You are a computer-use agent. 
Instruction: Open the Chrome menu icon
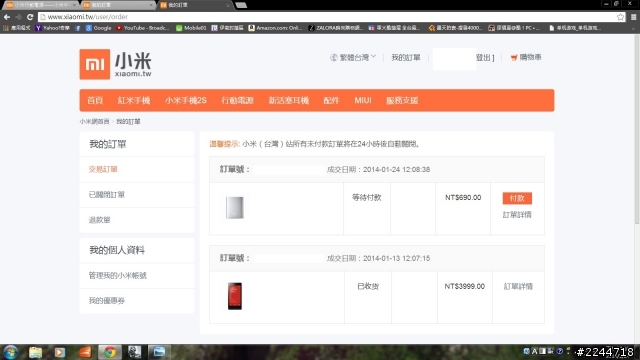(x=633, y=17)
